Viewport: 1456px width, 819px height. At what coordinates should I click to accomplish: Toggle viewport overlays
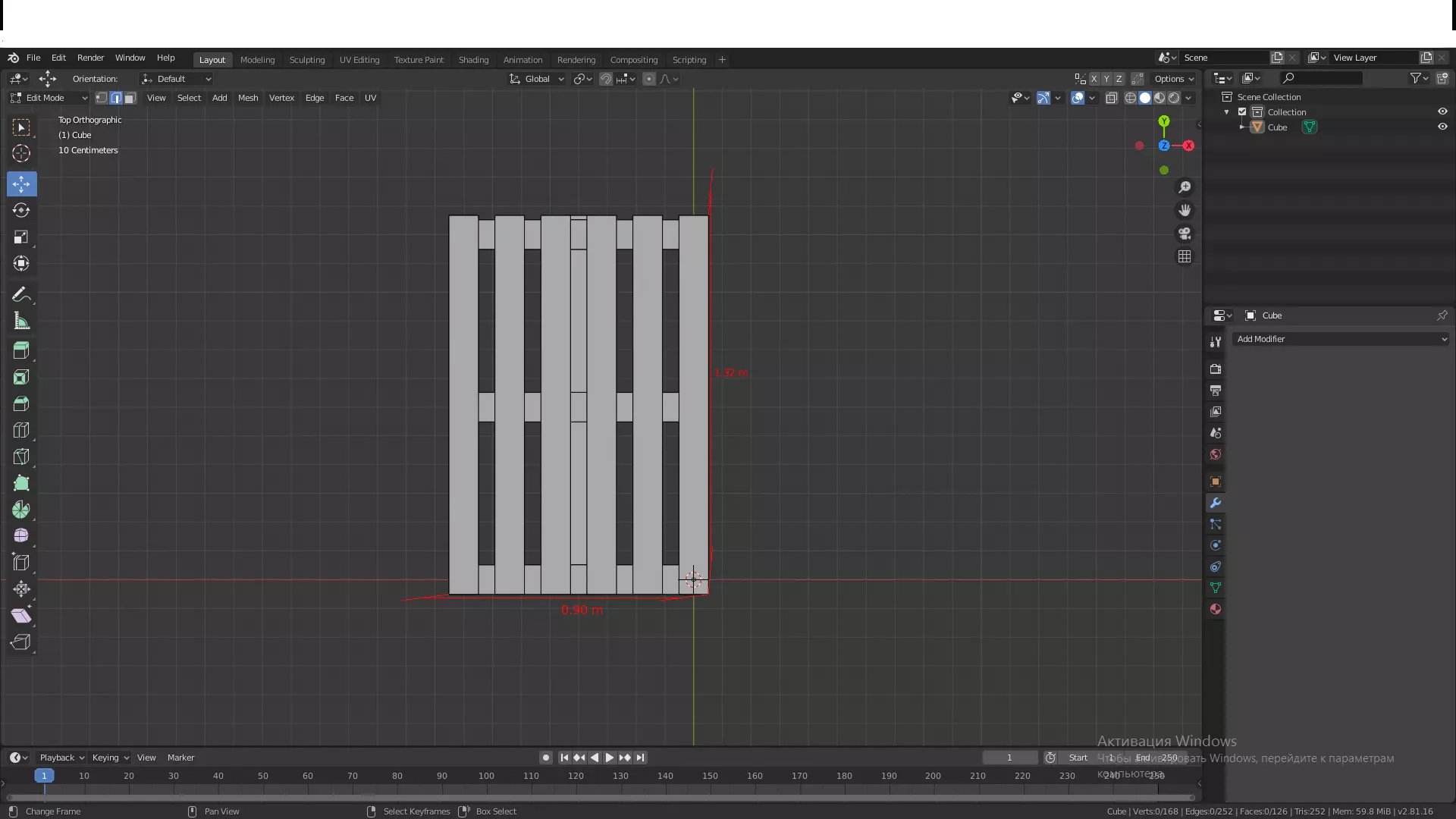click(x=1078, y=98)
